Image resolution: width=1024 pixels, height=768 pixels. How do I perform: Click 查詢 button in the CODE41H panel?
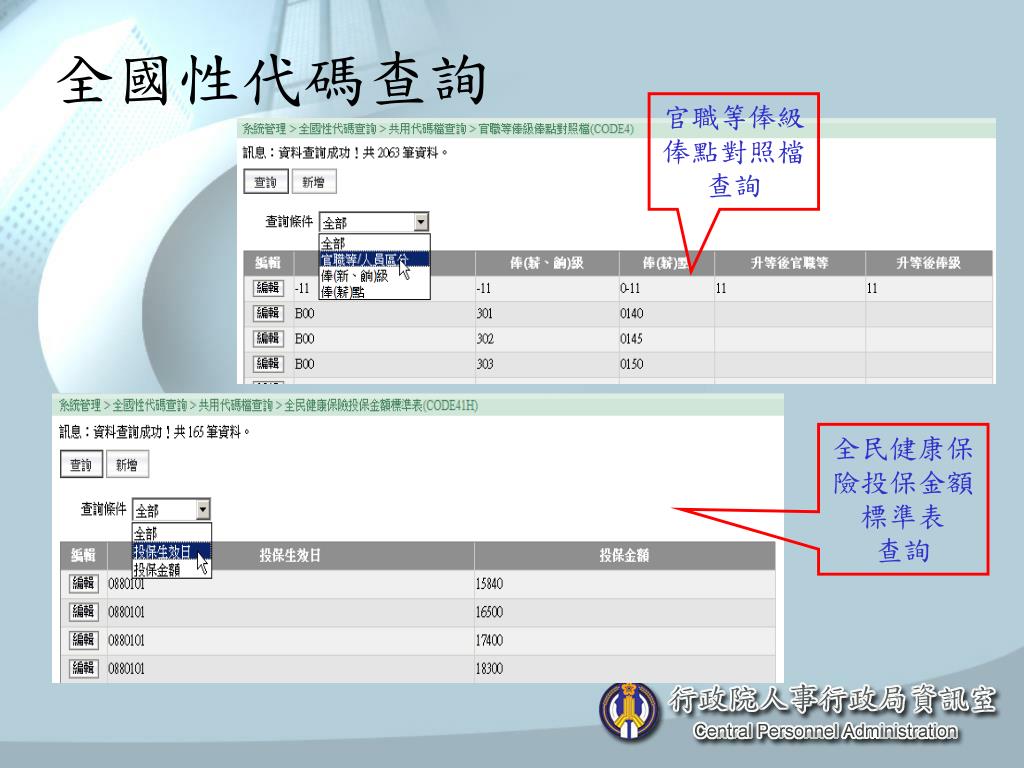81,465
